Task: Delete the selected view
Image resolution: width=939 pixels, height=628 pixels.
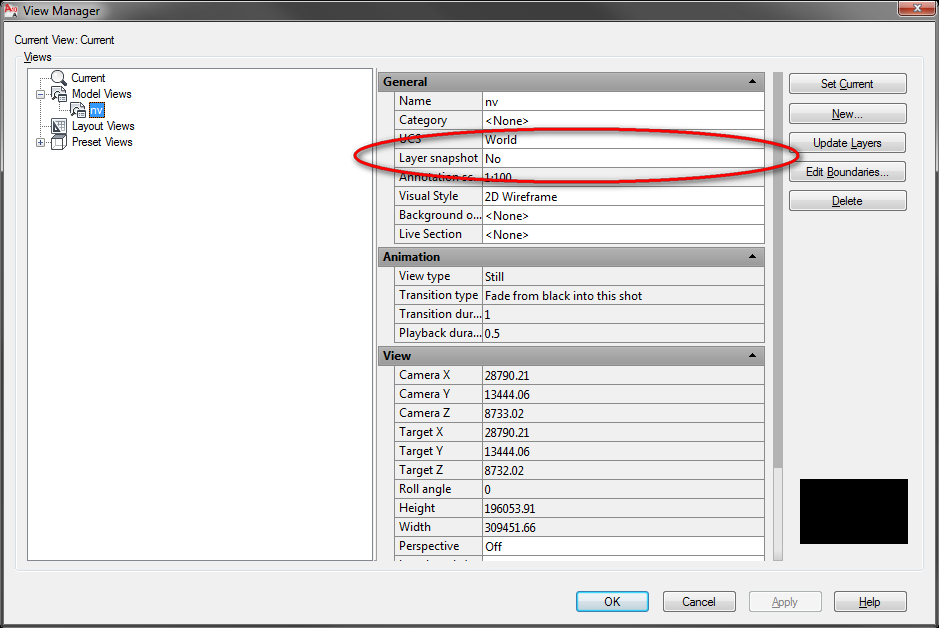Action: tap(847, 201)
